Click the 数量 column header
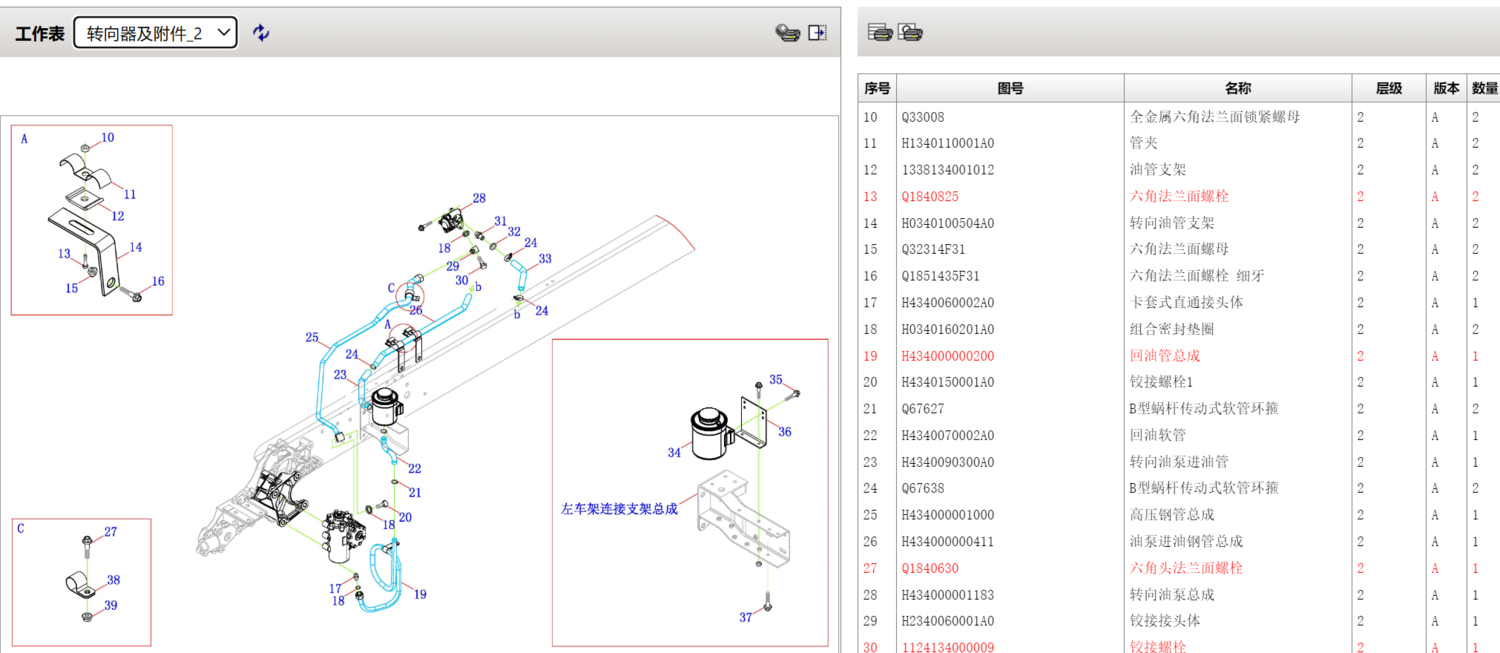Screen dimensions: 1500x653 click(1484, 88)
